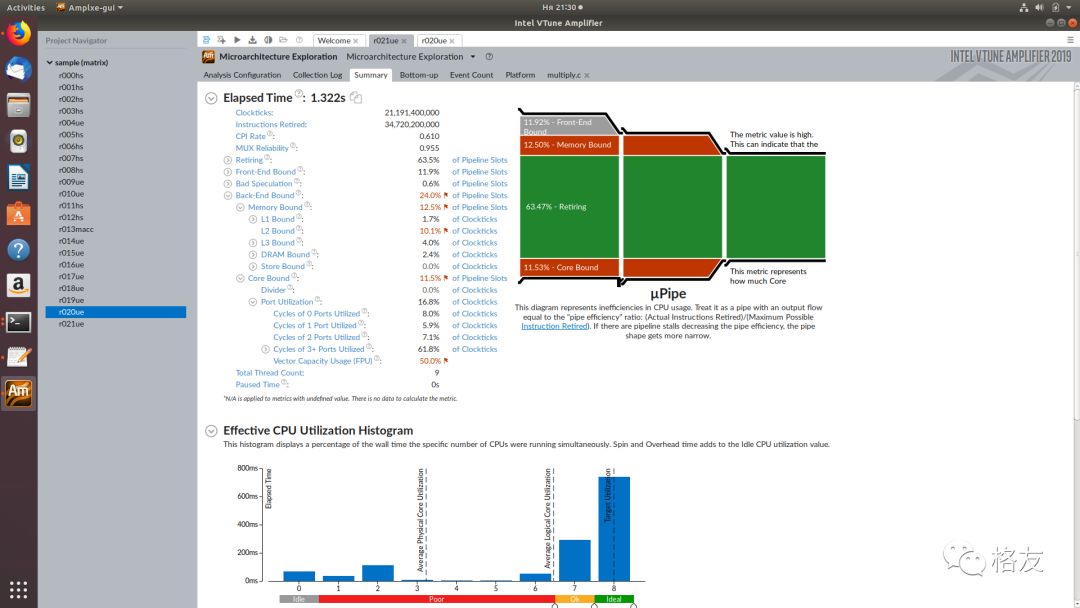1080x608 pixels.
Task: Click the Start analysis play icon
Action: click(237, 40)
